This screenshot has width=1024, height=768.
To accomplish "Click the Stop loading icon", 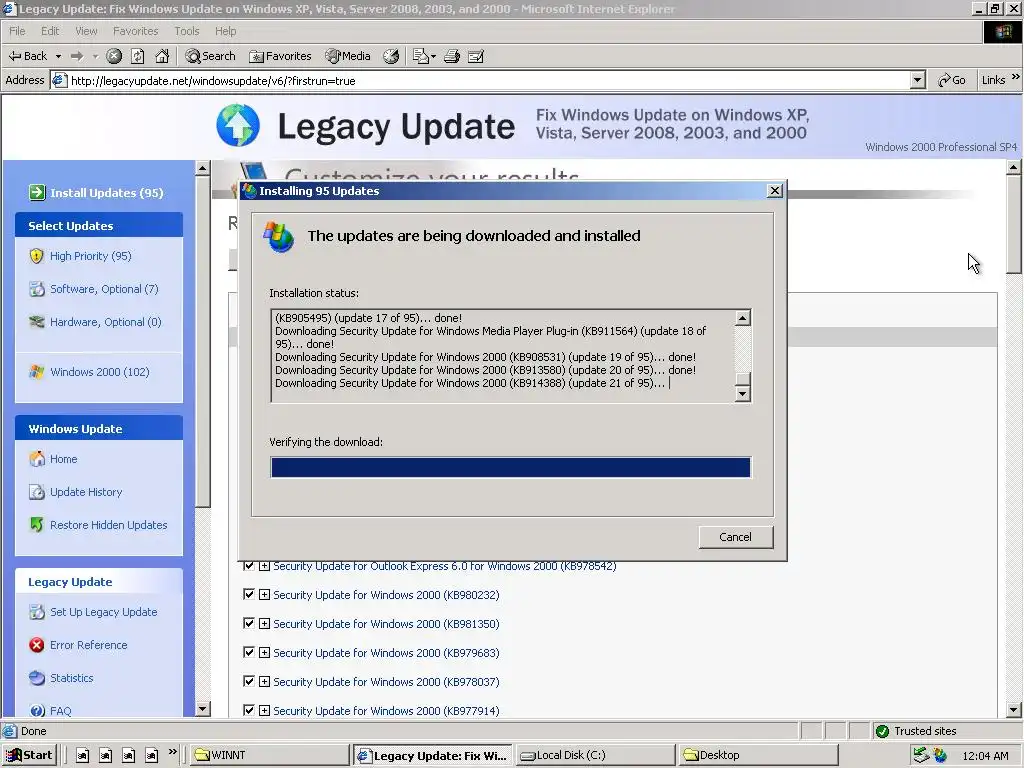I will point(114,56).
